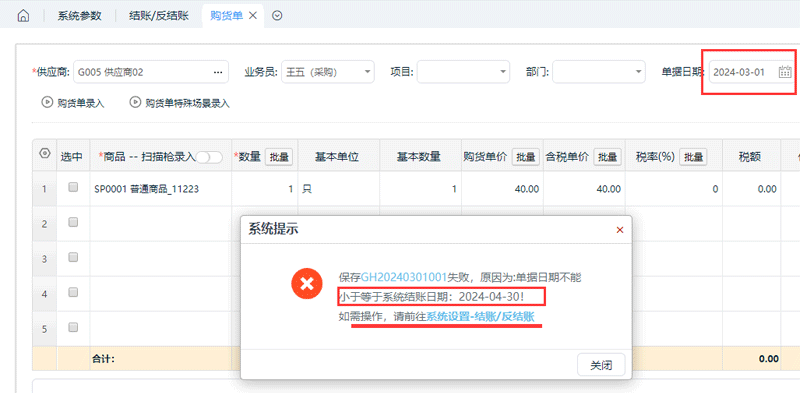
Task: Switch to the 系统参数 tab
Action: click(79, 16)
